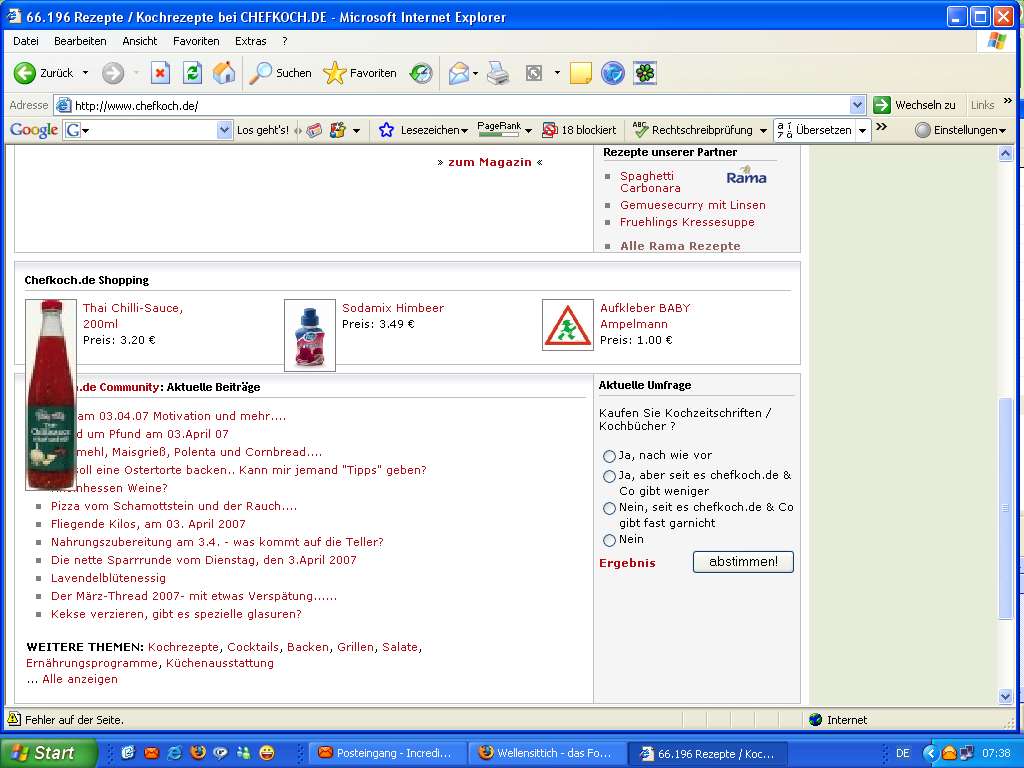Open the ICQ flower icon in toolbar
The width and height of the screenshot is (1024, 768).
click(x=646, y=73)
